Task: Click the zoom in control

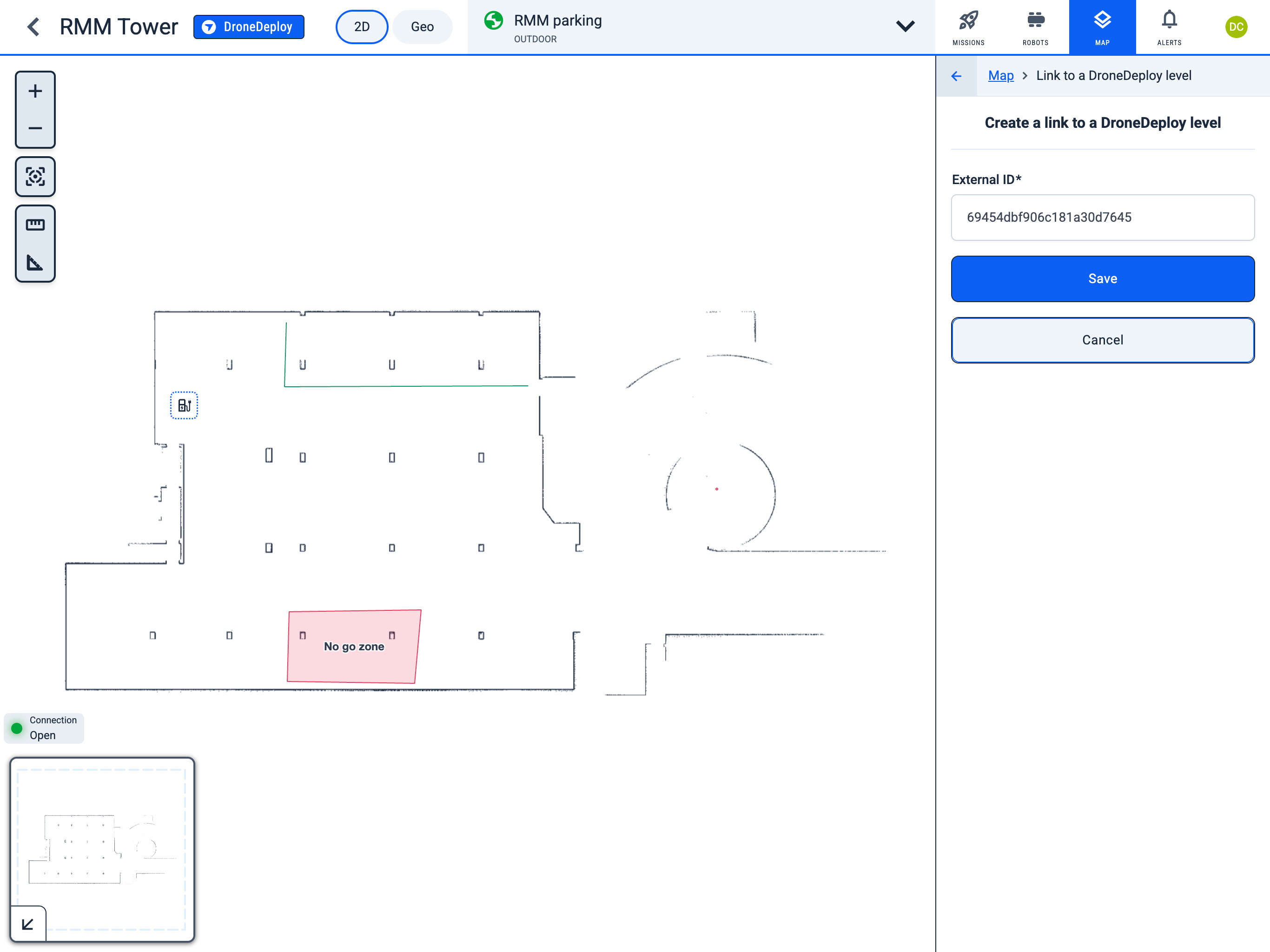Action: 35,90
